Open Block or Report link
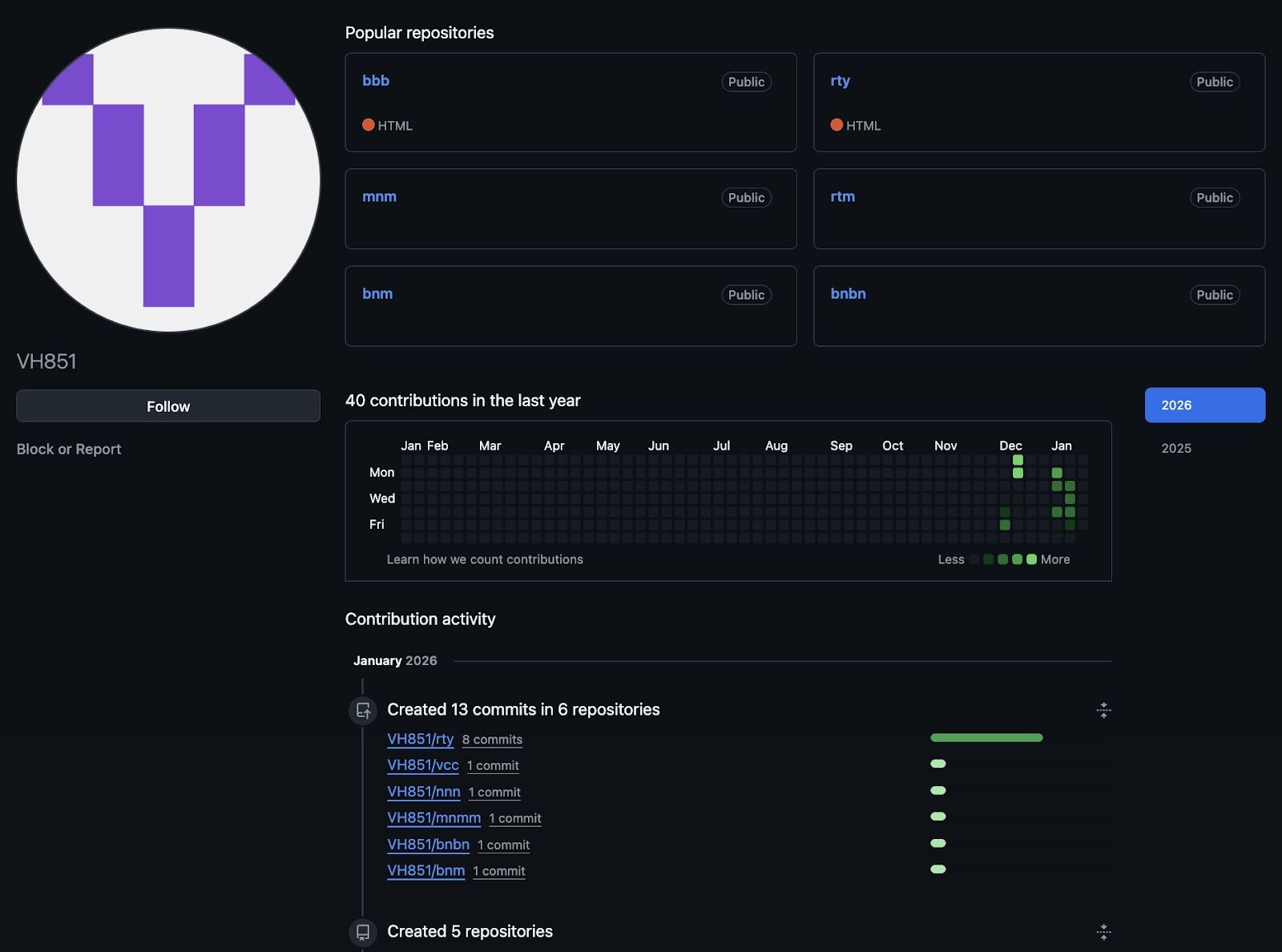Image resolution: width=1282 pixels, height=952 pixels. pyautogui.click(x=69, y=449)
